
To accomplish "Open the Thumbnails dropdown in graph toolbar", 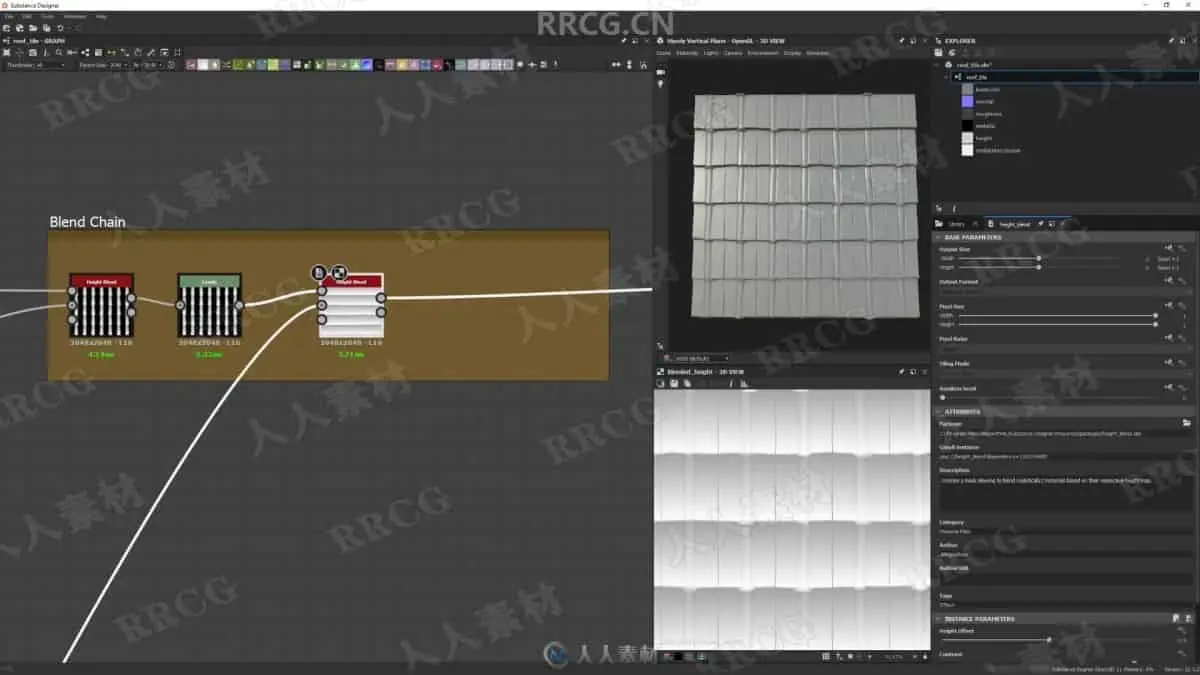I will (35, 65).
